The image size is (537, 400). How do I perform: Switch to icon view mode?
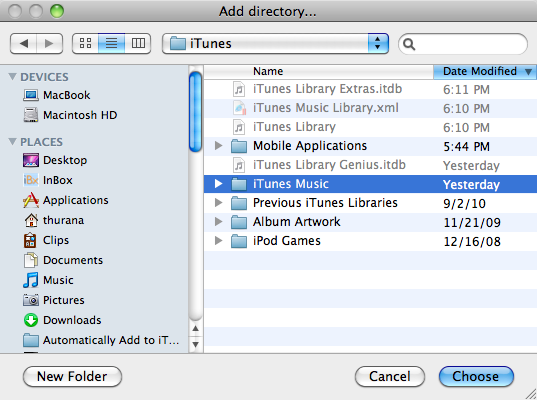click(85, 43)
